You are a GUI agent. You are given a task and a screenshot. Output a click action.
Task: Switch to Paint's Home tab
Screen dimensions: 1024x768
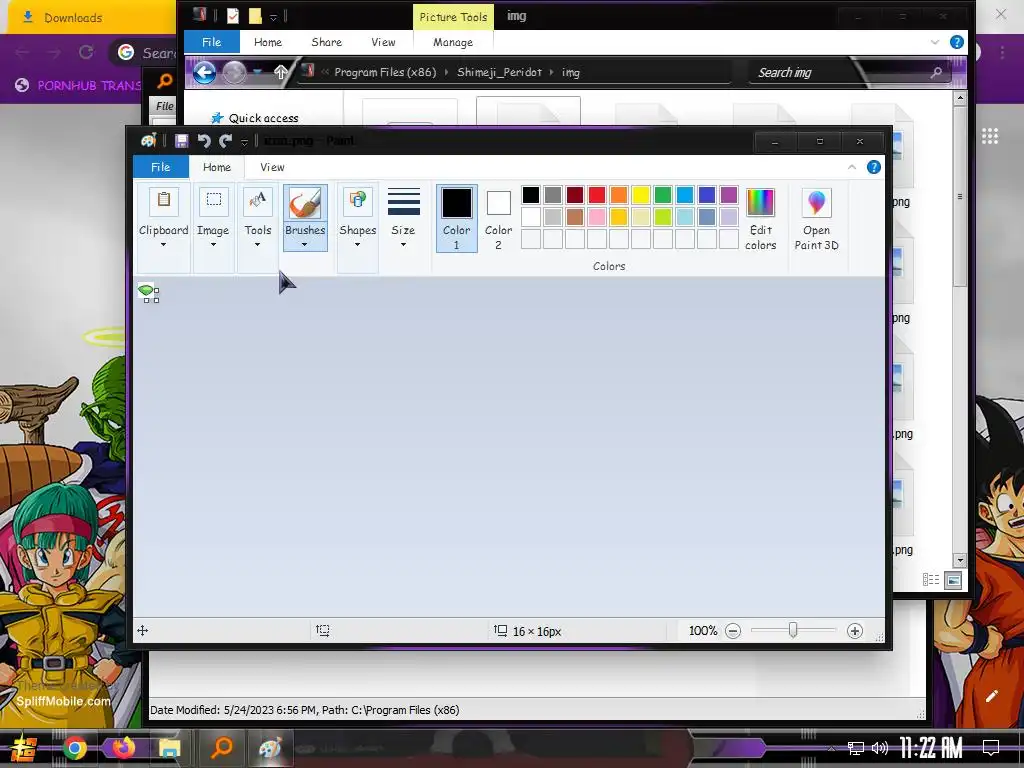tap(217, 167)
